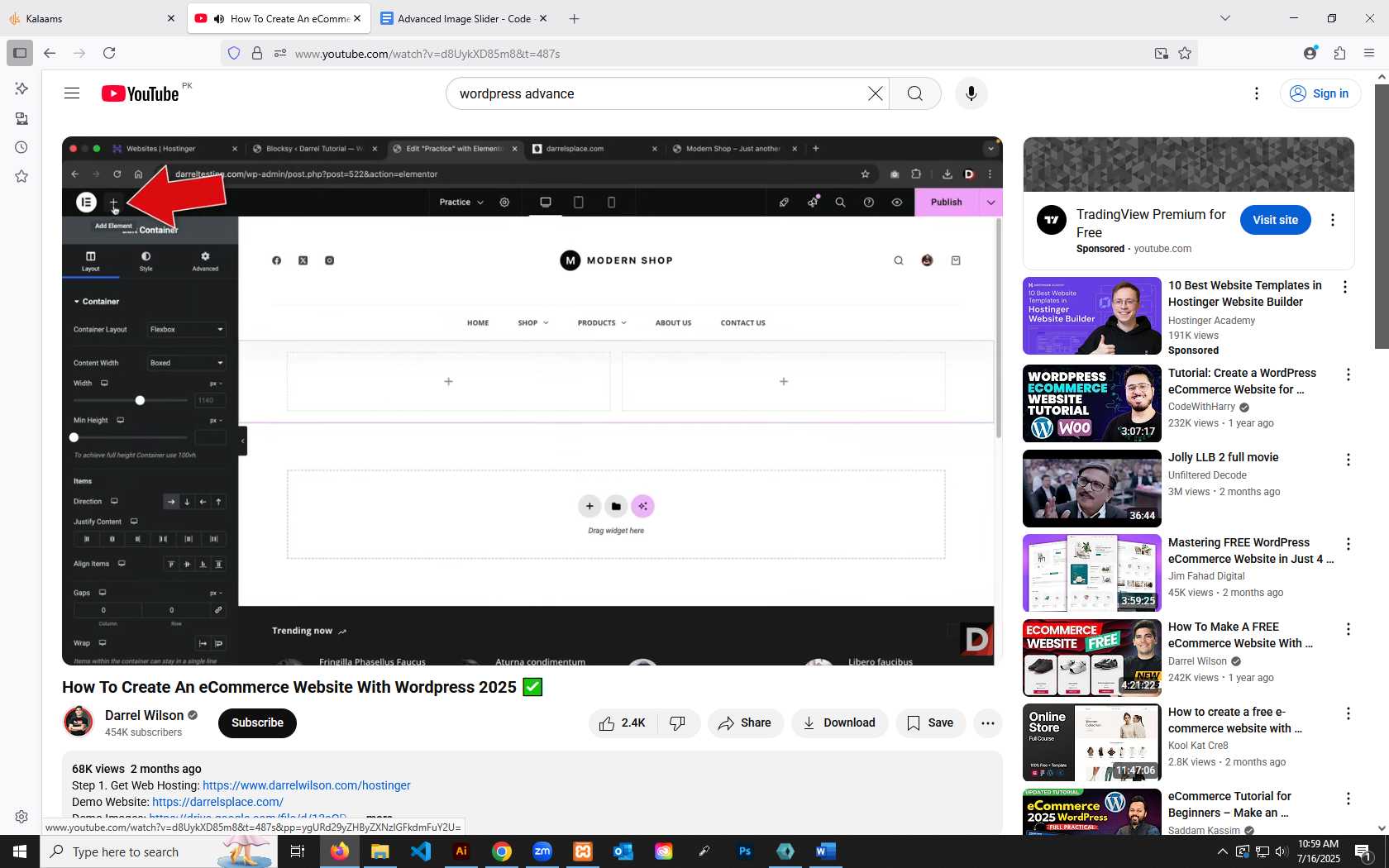Like the video with thumbs up
The image size is (1389, 868).
(623, 723)
